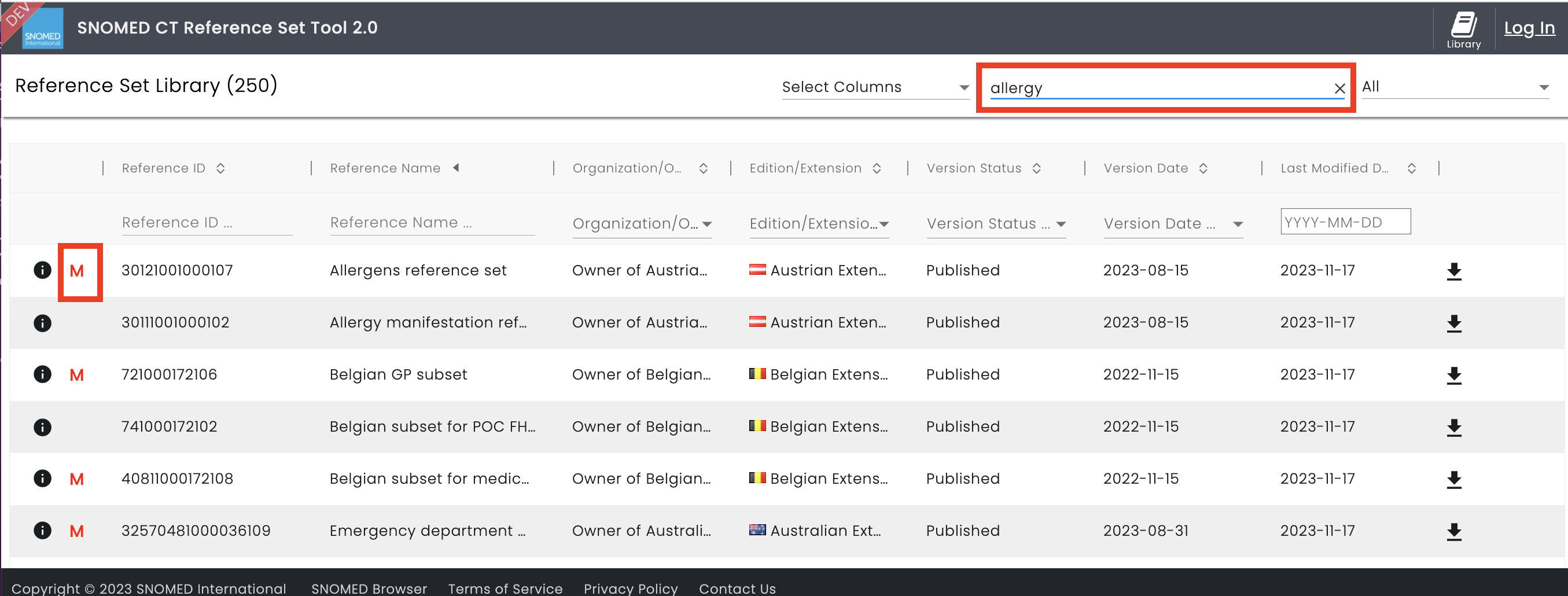Download Allergy manifestation reference set

point(1453,323)
